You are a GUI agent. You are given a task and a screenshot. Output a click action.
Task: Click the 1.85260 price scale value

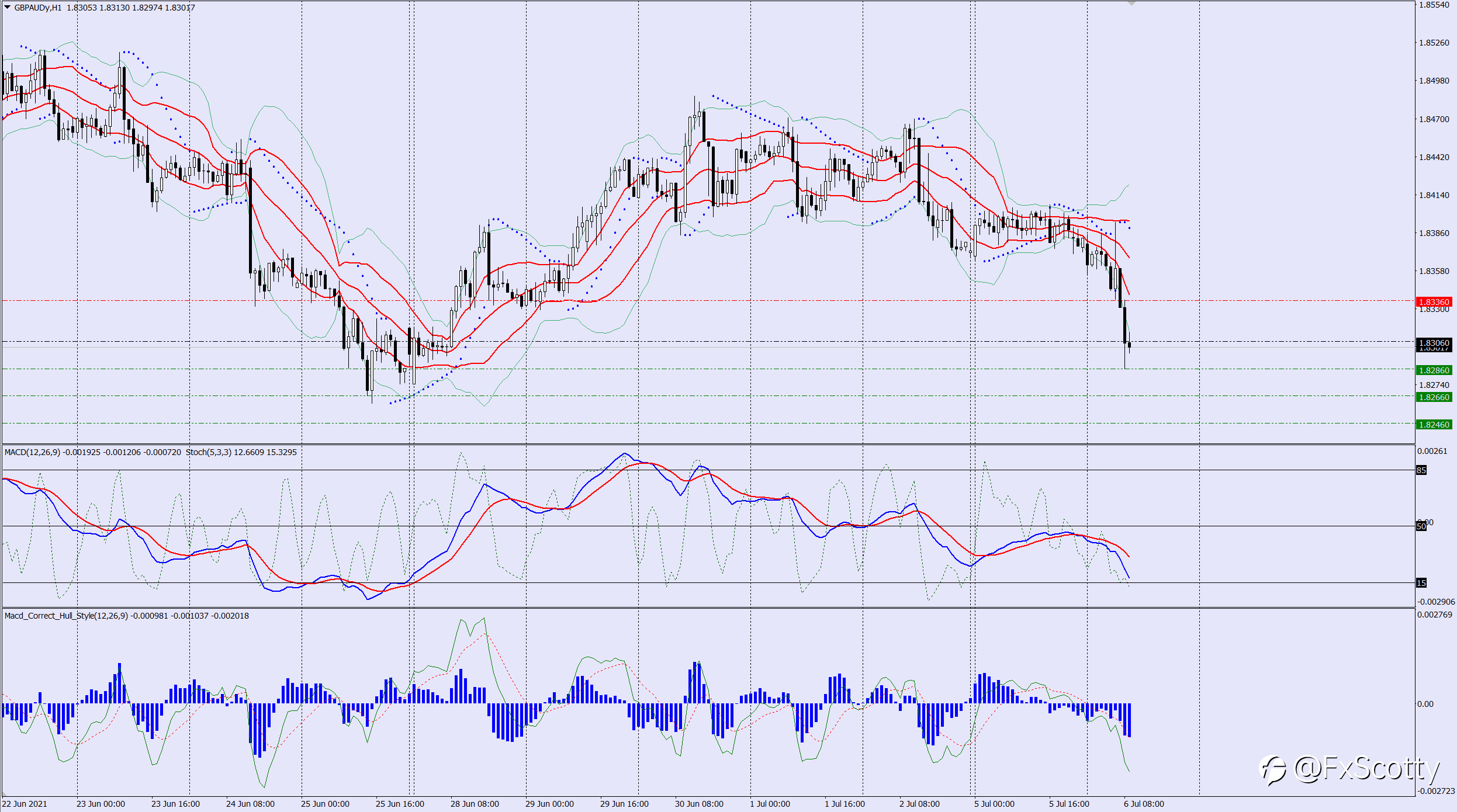point(1434,43)
